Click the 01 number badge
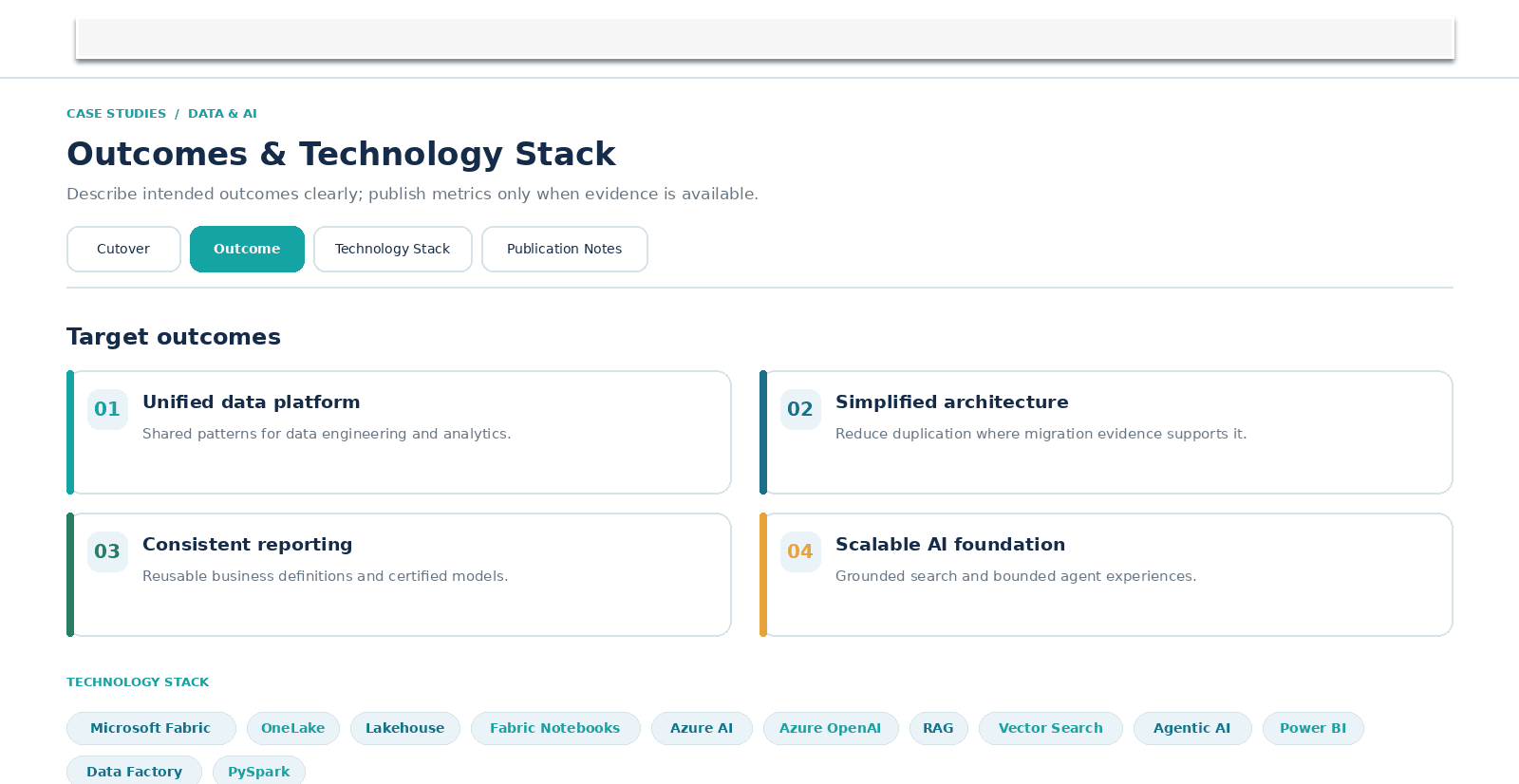This screenshot has width=1519, height=784. point(107,409)
